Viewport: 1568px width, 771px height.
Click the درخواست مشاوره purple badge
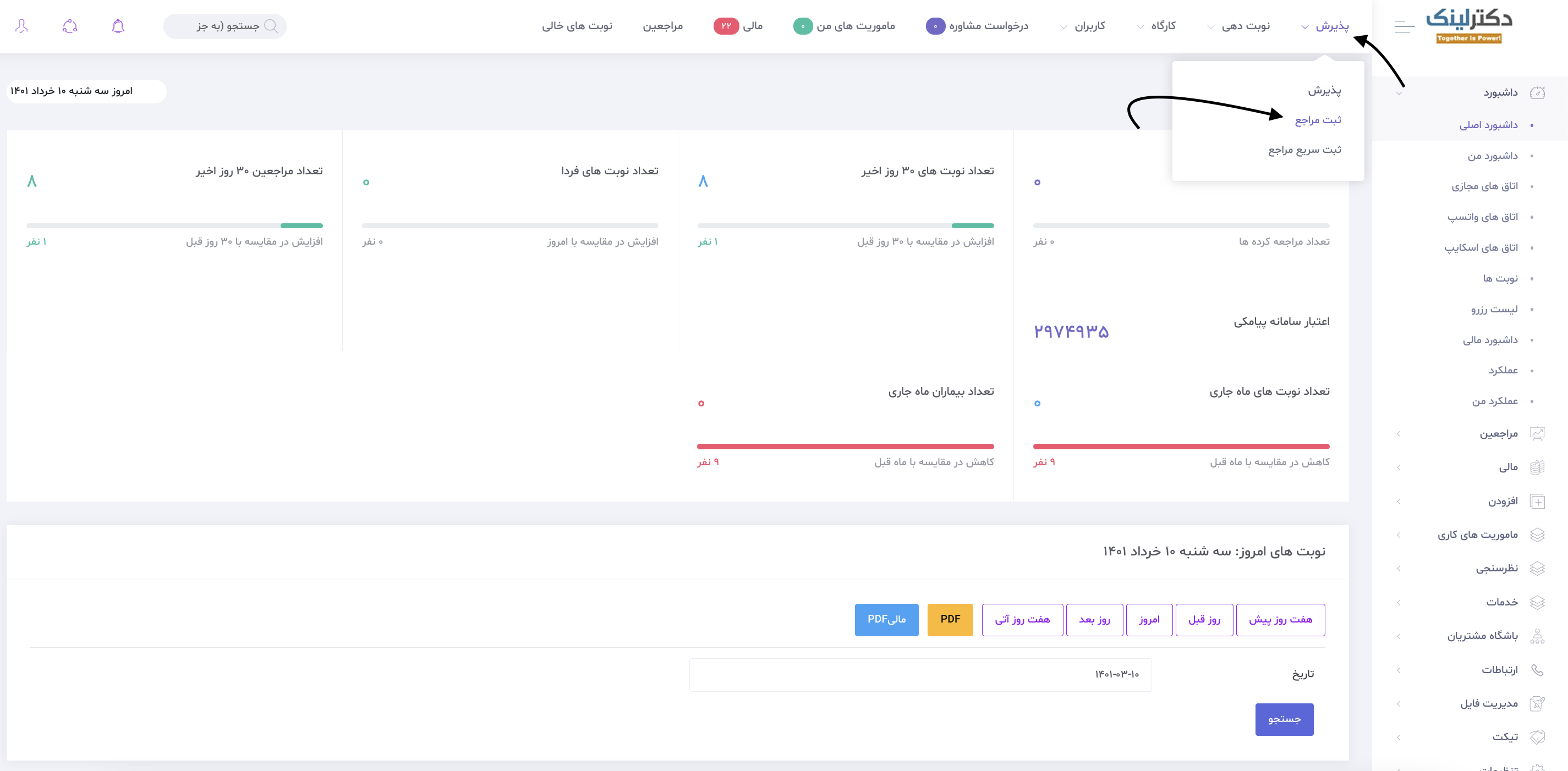[x=935, y=26]
